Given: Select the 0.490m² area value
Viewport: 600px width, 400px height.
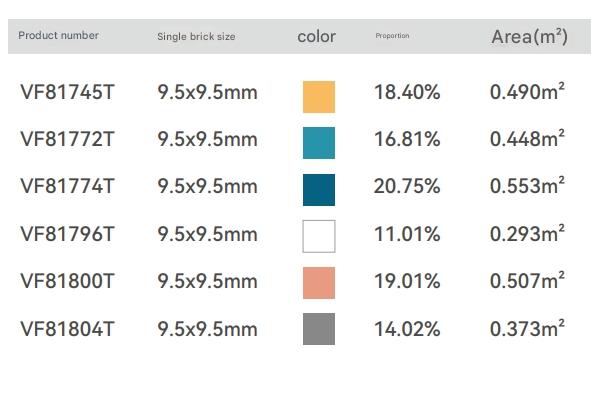Looking at the screenshot, I should click(x=527, y=91).
